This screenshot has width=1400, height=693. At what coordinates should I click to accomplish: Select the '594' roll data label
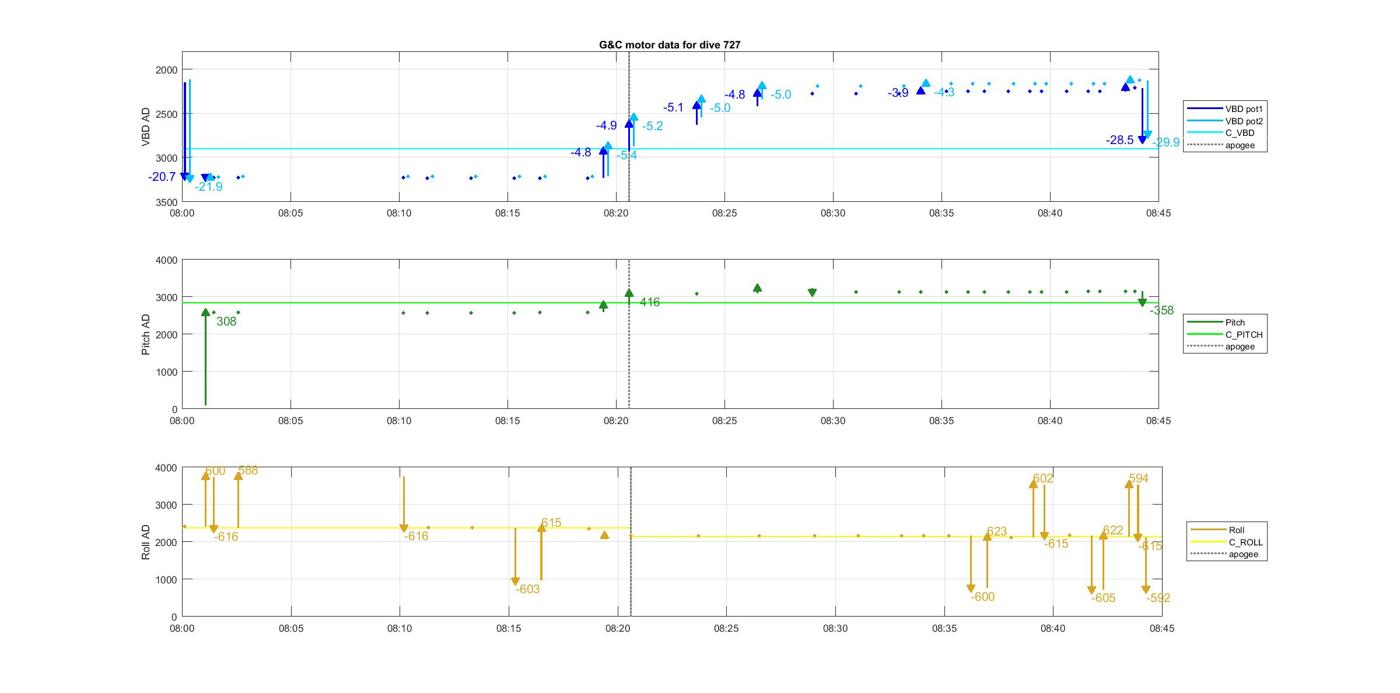(x=1138, y=479)
